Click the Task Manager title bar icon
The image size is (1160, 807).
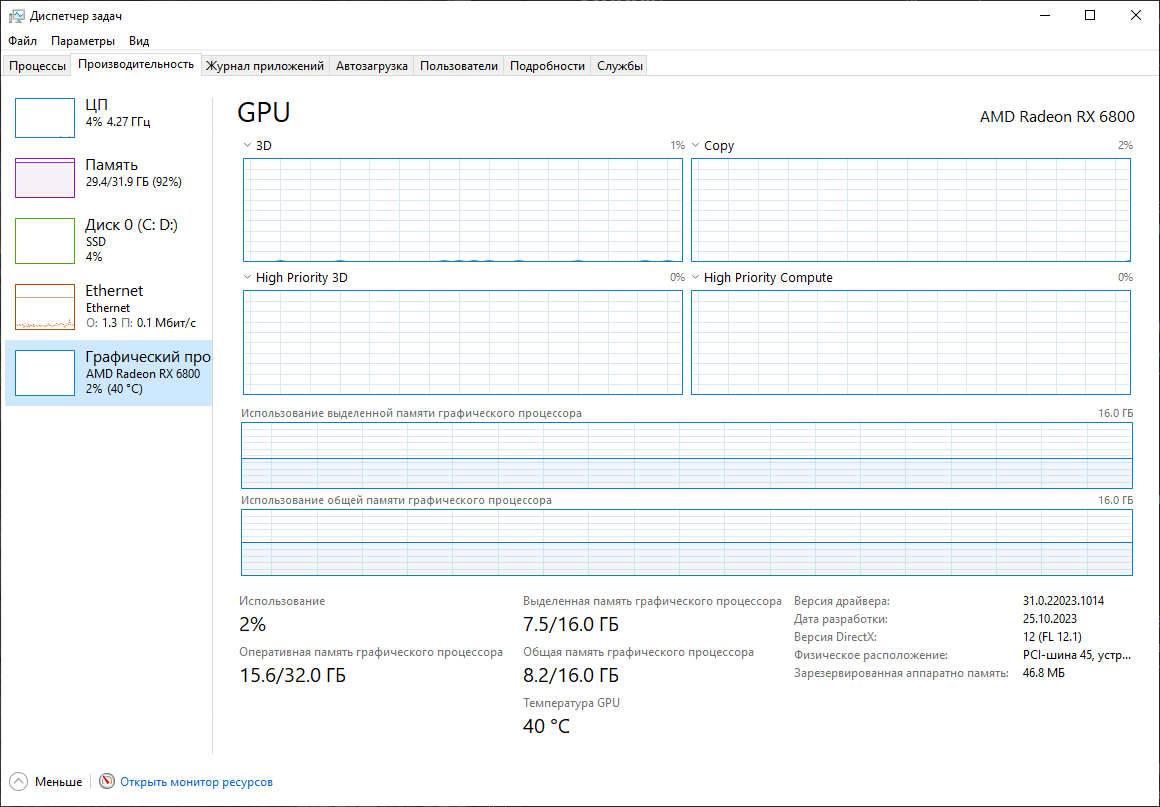pos(17,16)
